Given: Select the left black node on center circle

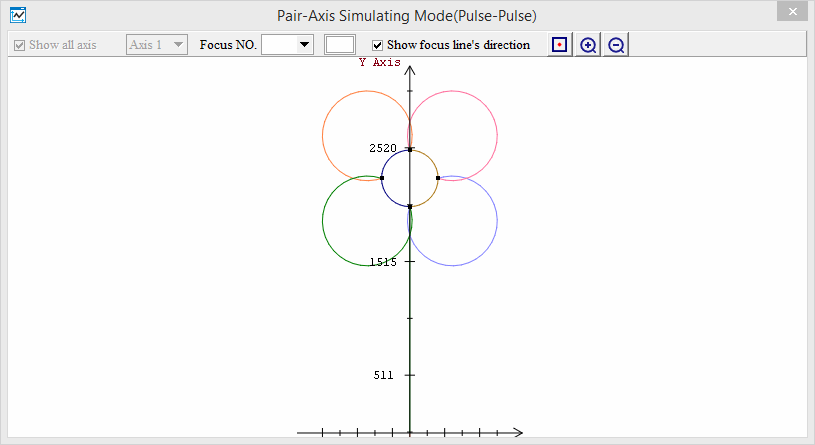Looking at the screenshot, I should (382, 178).
